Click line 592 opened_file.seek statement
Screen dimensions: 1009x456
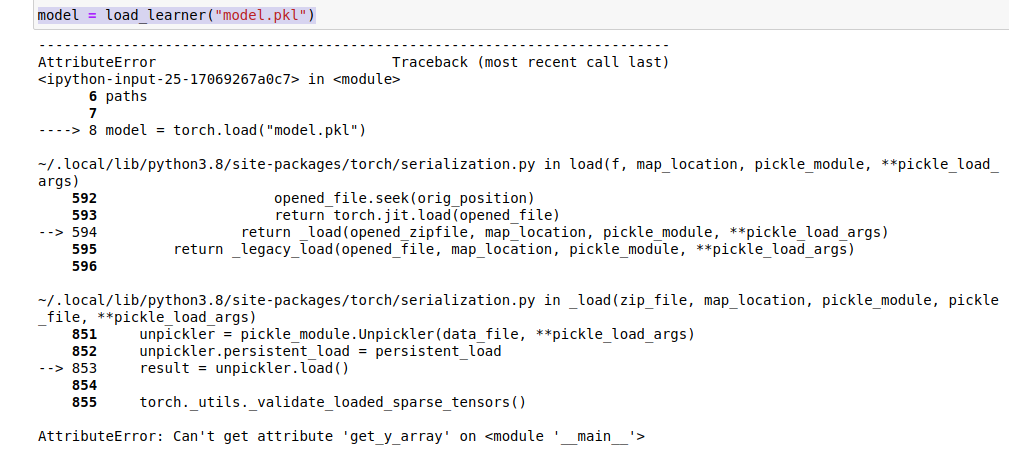[403, 198]
